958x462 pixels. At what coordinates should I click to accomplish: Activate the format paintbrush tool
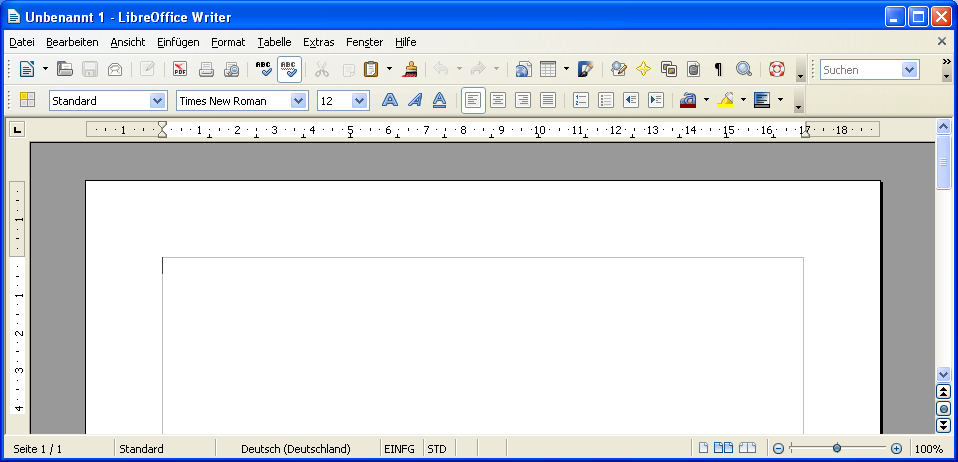[409, 69]
